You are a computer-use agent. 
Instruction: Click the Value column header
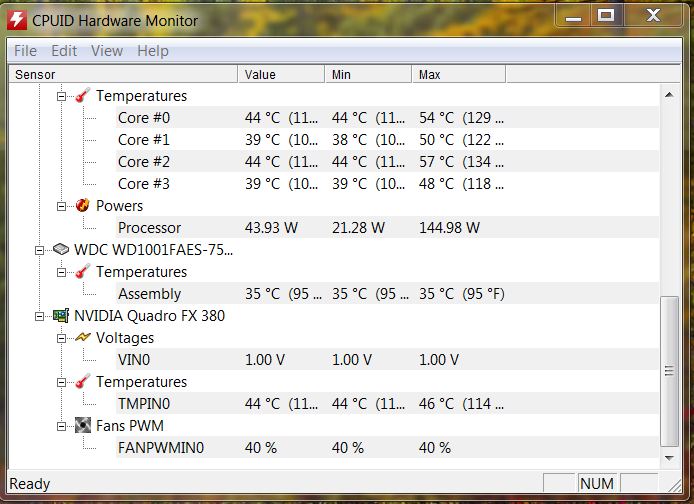[x=281, y=74]
